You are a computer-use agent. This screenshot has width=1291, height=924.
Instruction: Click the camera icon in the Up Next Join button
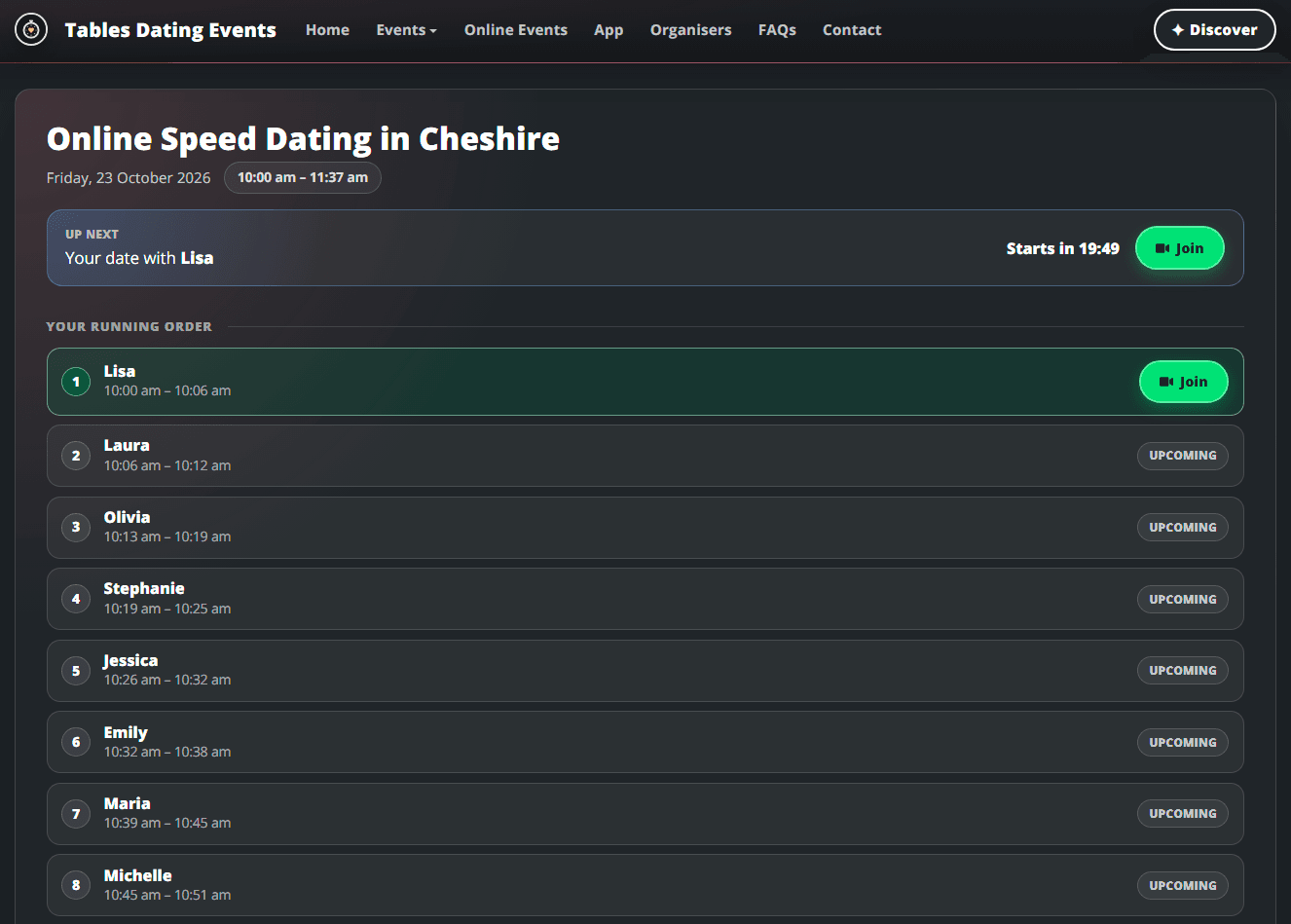click(1162, 248)
